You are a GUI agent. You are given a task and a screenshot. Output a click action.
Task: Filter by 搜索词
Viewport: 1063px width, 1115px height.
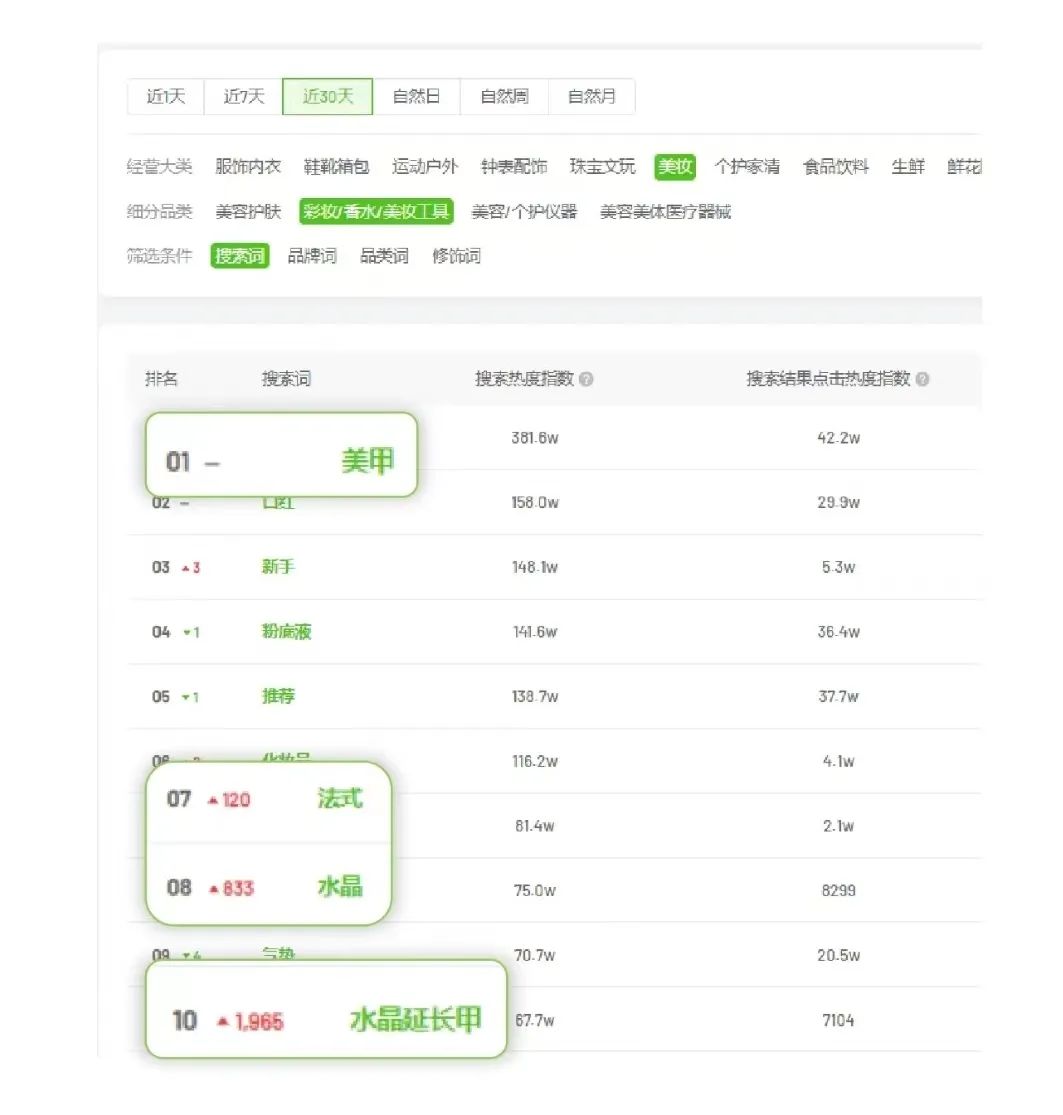pyautogui.click(x=240, y=255)
